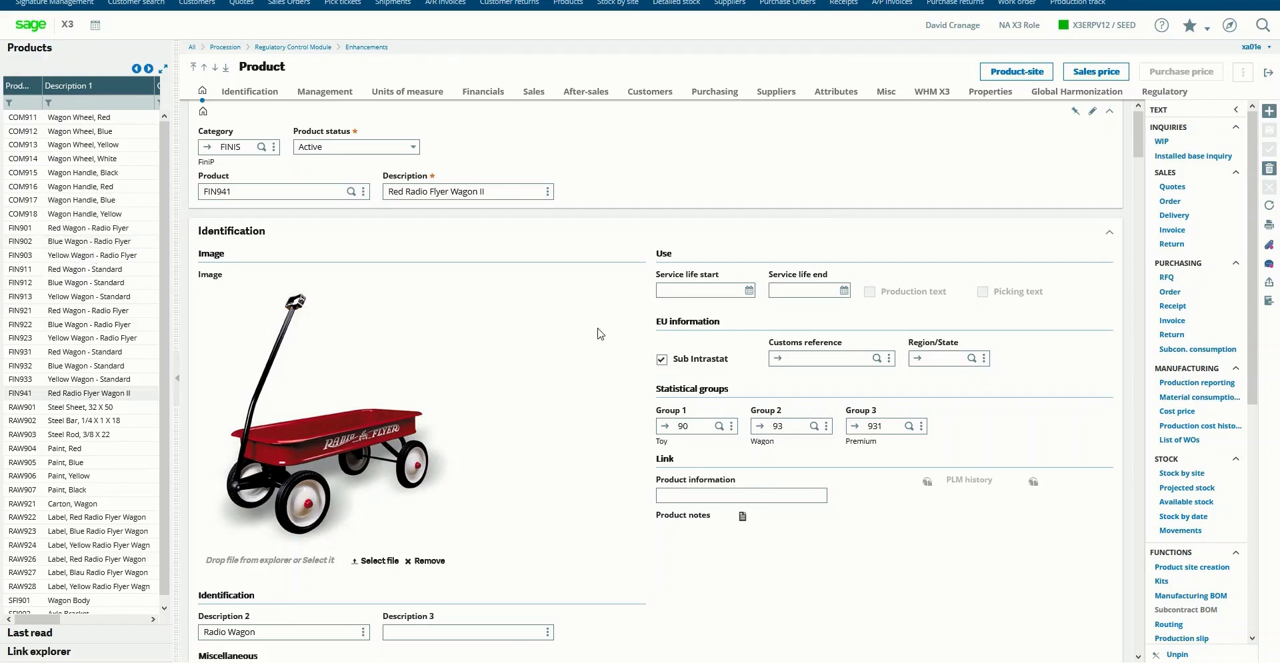Screen dimensions: 1280x663
Task: Open the Stock by site link
Action: coord(1181,473)
